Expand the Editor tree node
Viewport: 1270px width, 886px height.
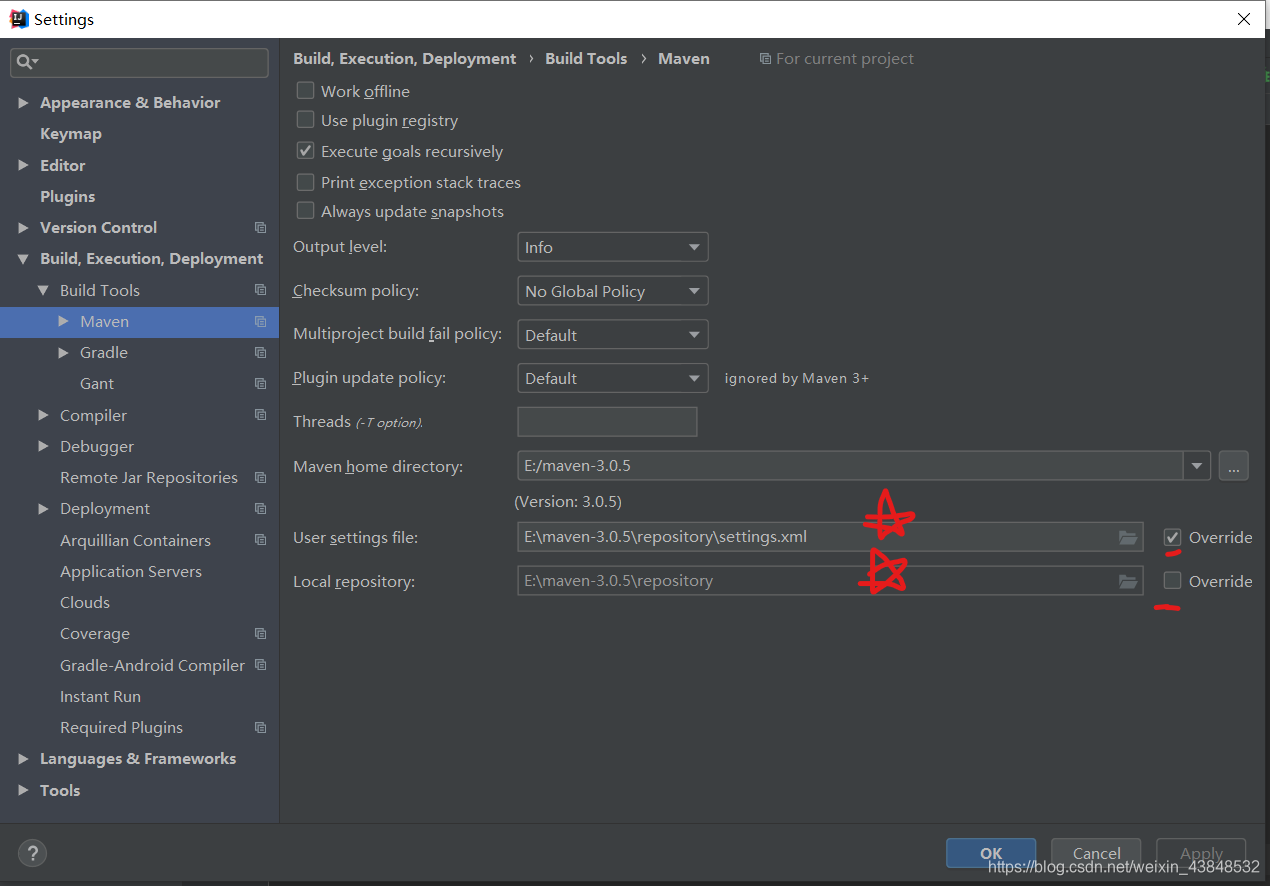(x=23, y=165)
